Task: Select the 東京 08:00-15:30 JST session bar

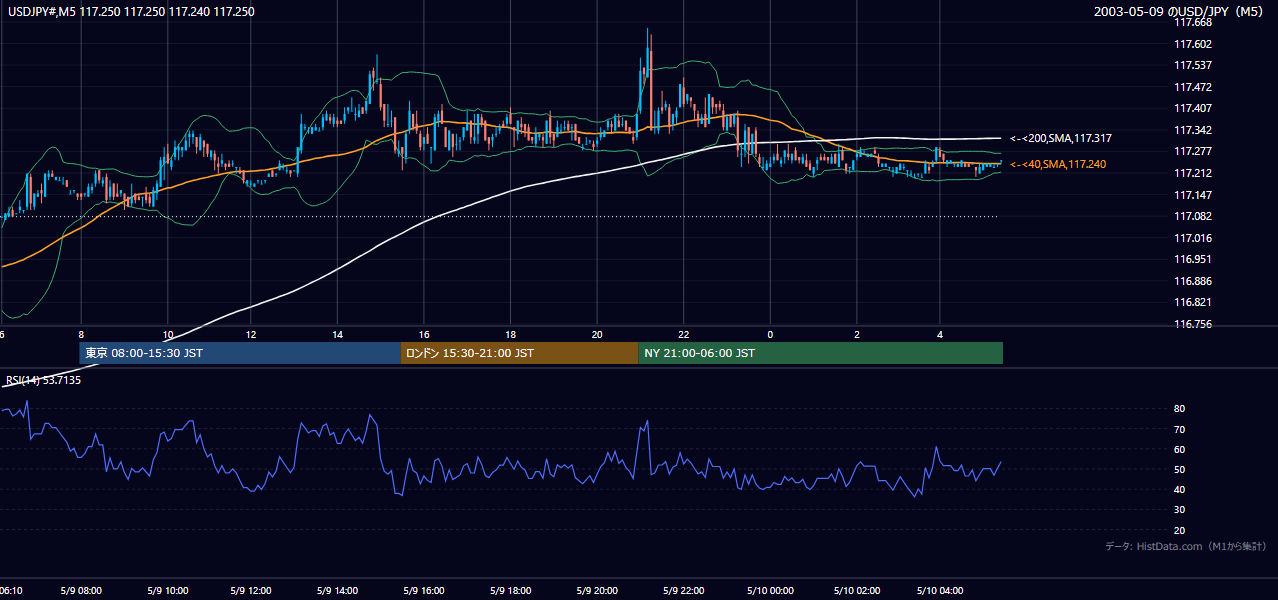Action: (x=240, y=353)
